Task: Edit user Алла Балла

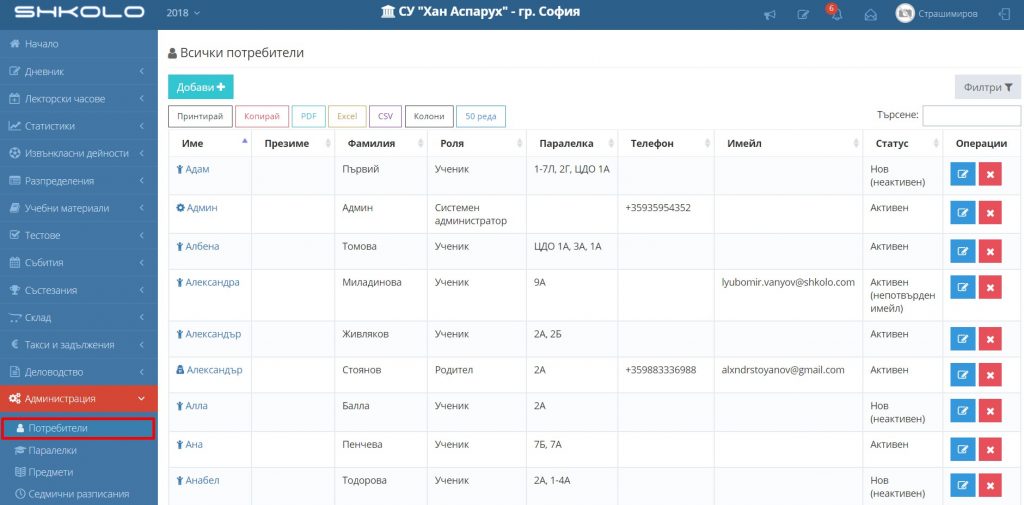Action: tap(963, 411)
